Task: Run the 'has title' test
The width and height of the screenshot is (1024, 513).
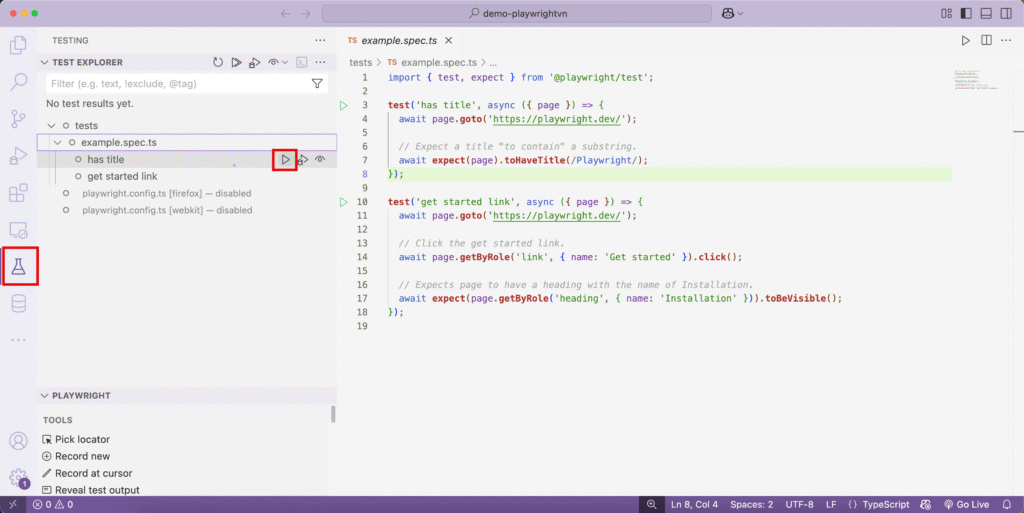Action: (x=285, y=159)
